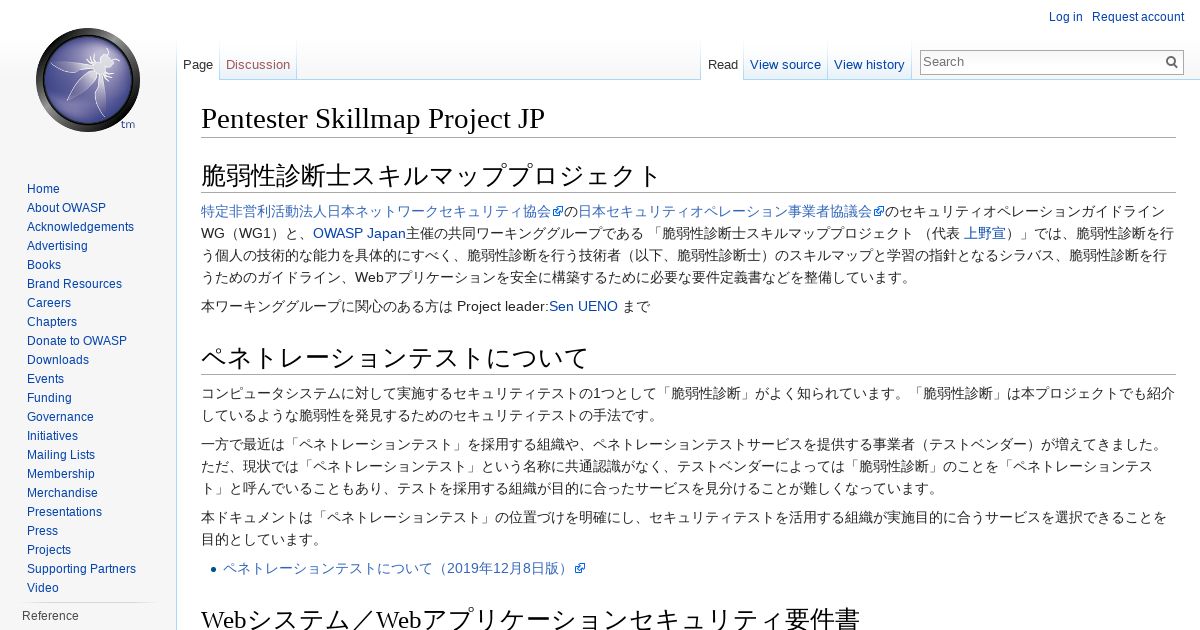Screen dimensions: 1200x630
Task: Open Careers sidebar link
Action: [x=49, y=303]
